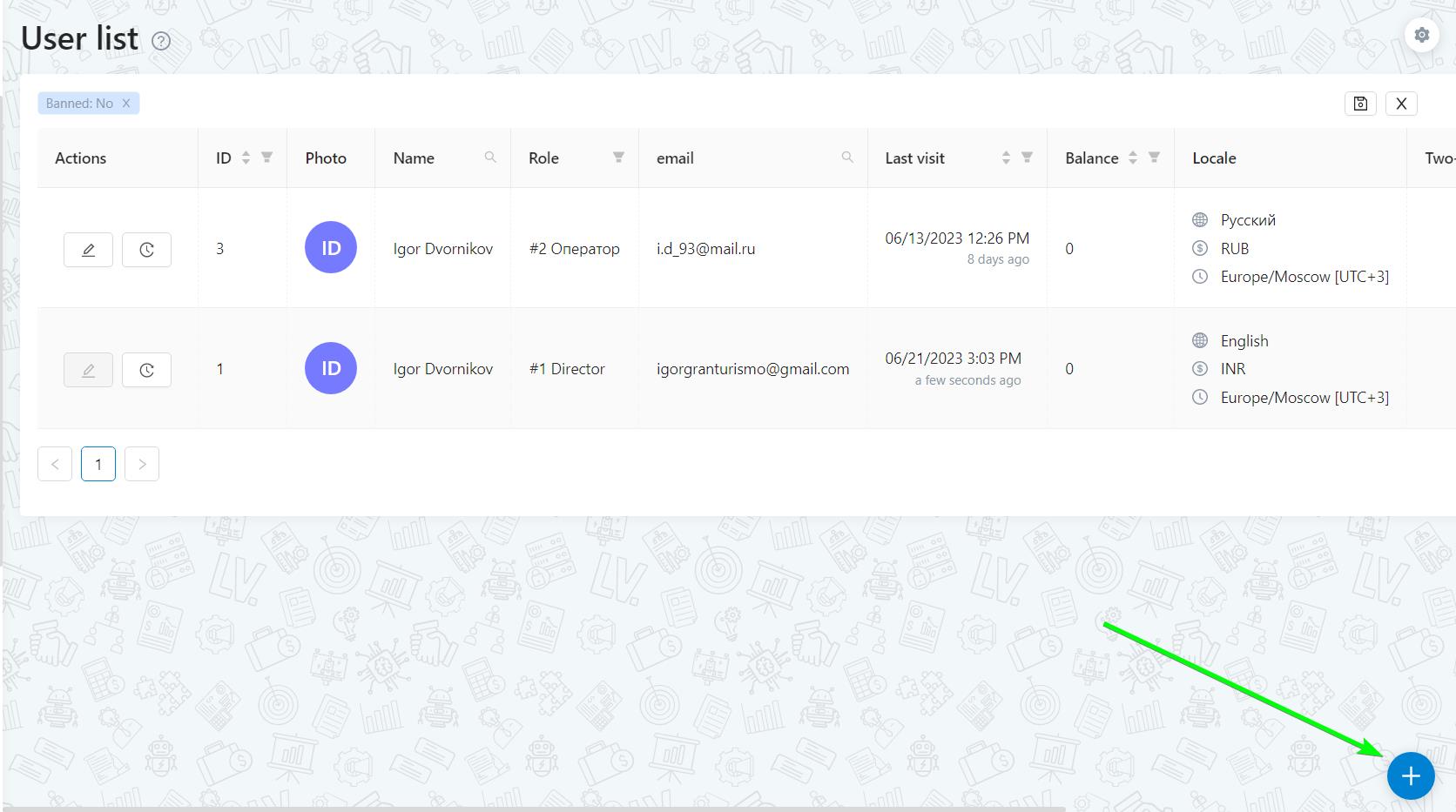Go to the next page of users

click(x=141, y=463)
